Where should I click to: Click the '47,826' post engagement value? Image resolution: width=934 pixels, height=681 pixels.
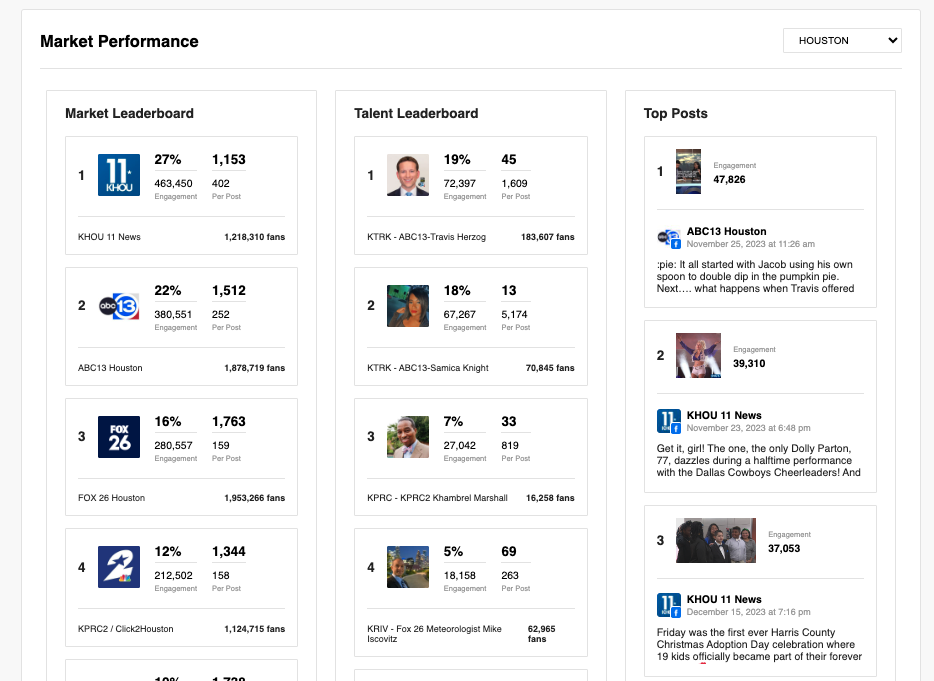click(x=730, y=179)
